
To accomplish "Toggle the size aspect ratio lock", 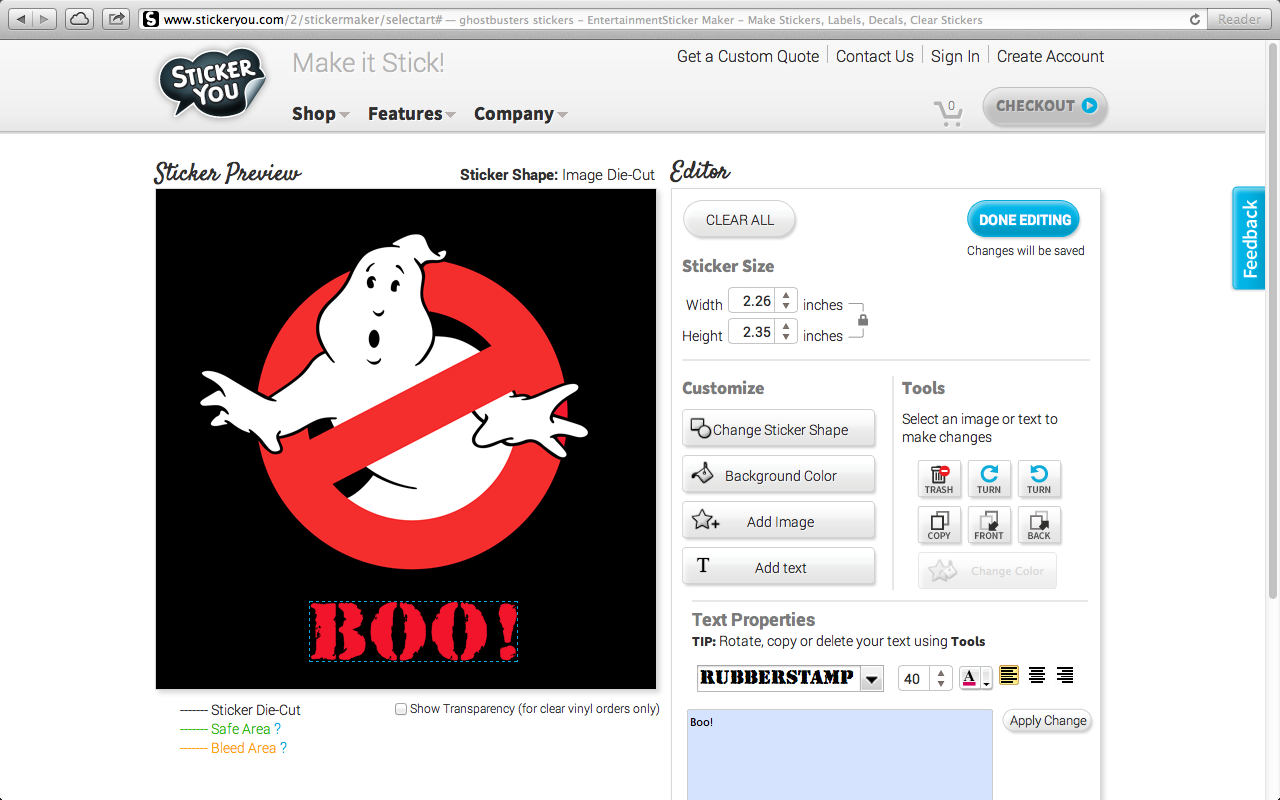I will click(863, 320).
